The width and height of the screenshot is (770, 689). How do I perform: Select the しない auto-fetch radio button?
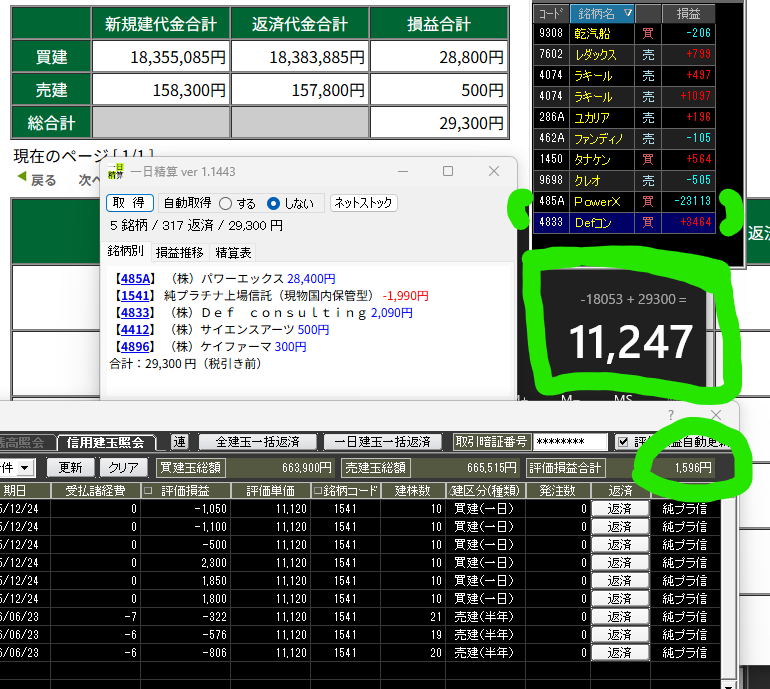coord(274,203)
